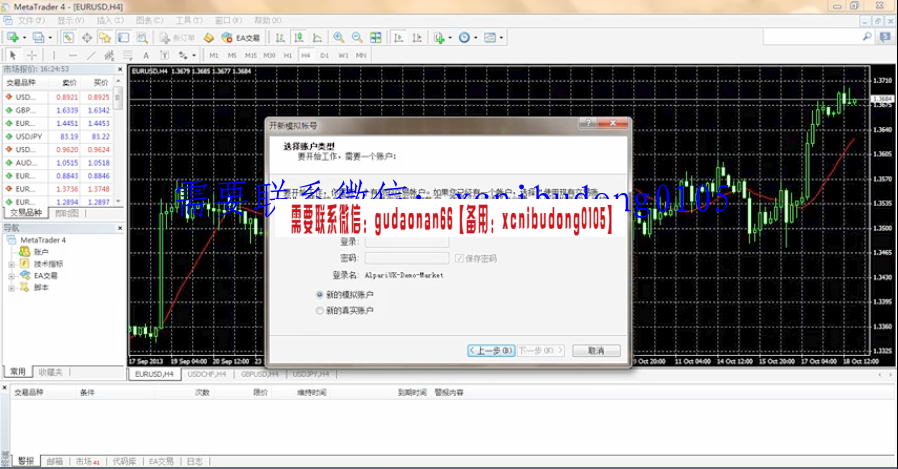The height and width of the screenshot is (469, 898).
Task: Toggle chart auto-scroll icon
Action: (399, 38)
